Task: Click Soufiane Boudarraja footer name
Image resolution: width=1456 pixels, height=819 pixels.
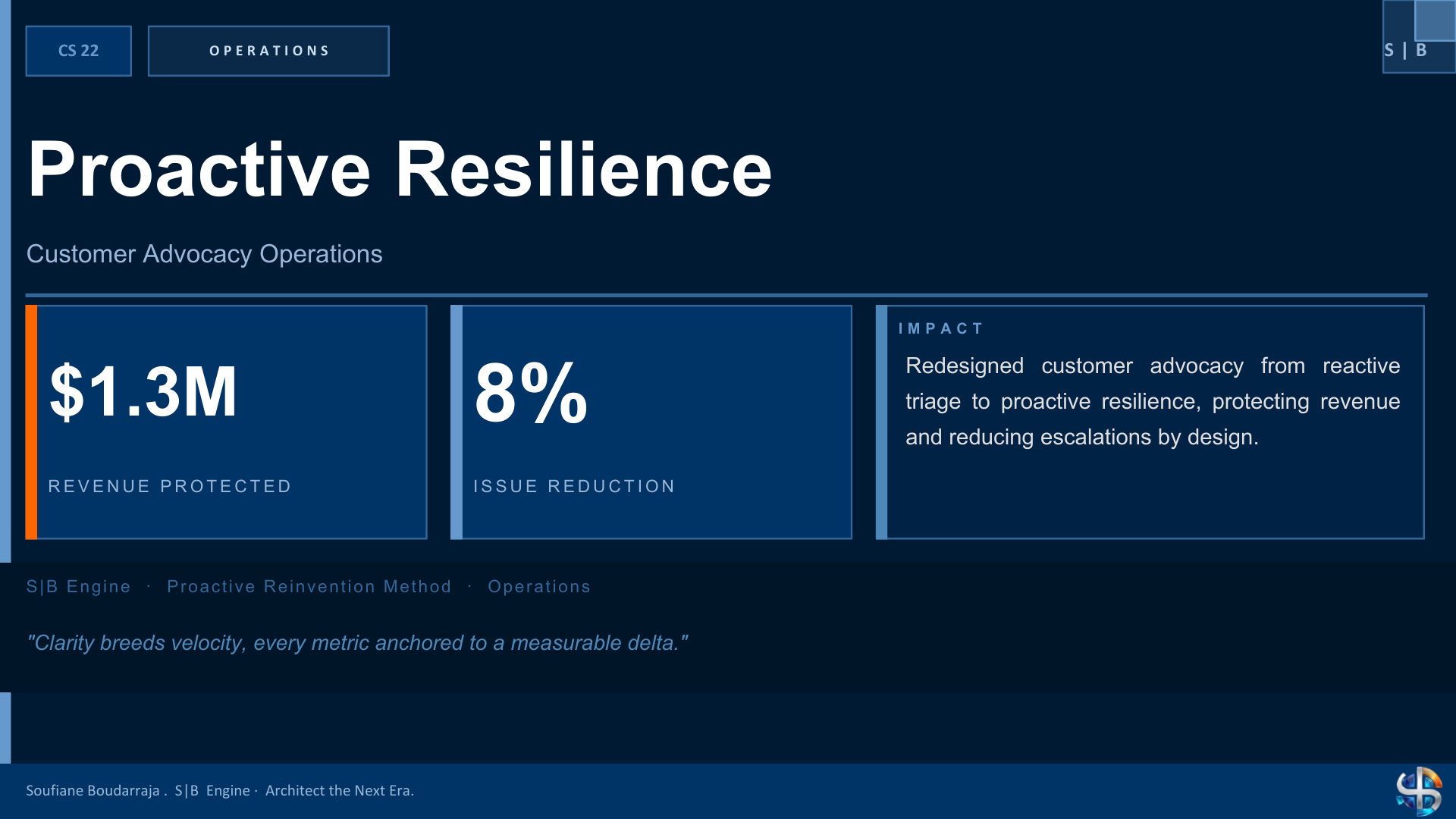Action: [93, 790]
